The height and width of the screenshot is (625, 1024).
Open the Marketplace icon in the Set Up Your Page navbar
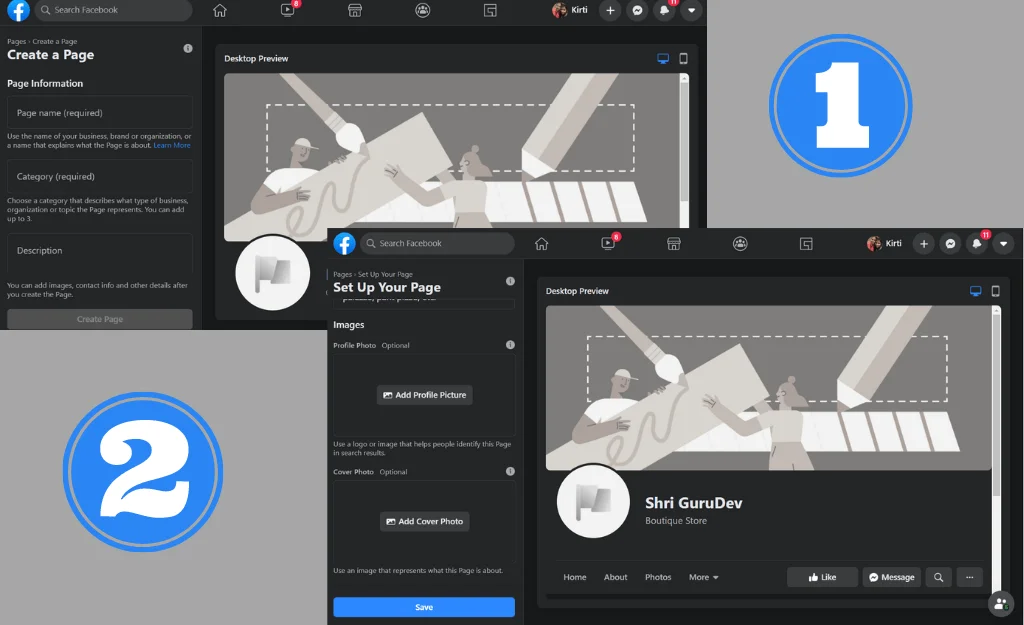(674, 243)
